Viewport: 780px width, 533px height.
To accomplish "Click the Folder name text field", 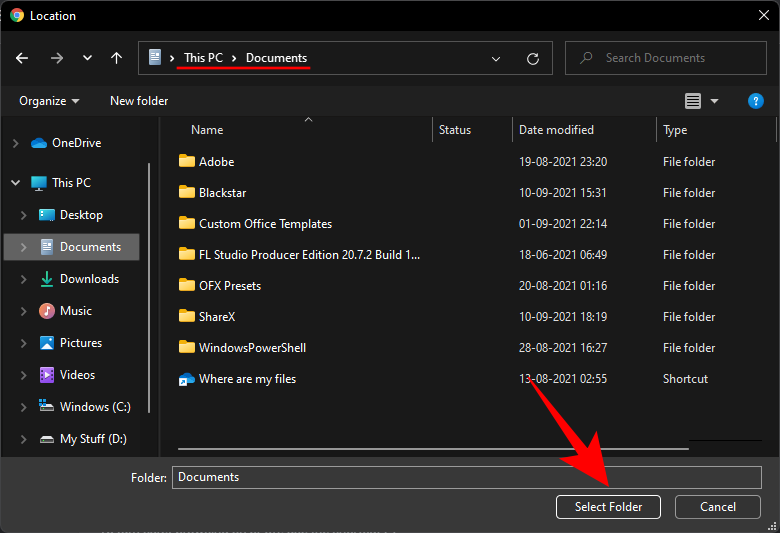I will click(x=466, y=477).
